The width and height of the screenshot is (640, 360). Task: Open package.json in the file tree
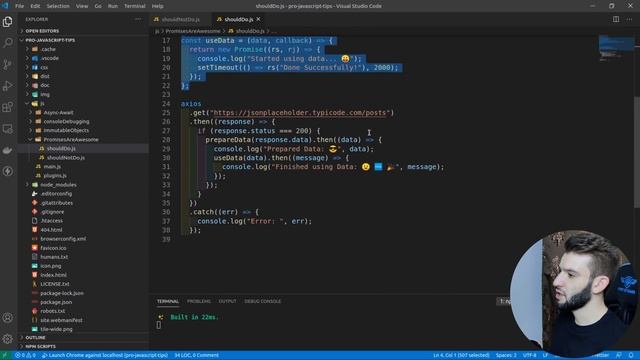83,302
